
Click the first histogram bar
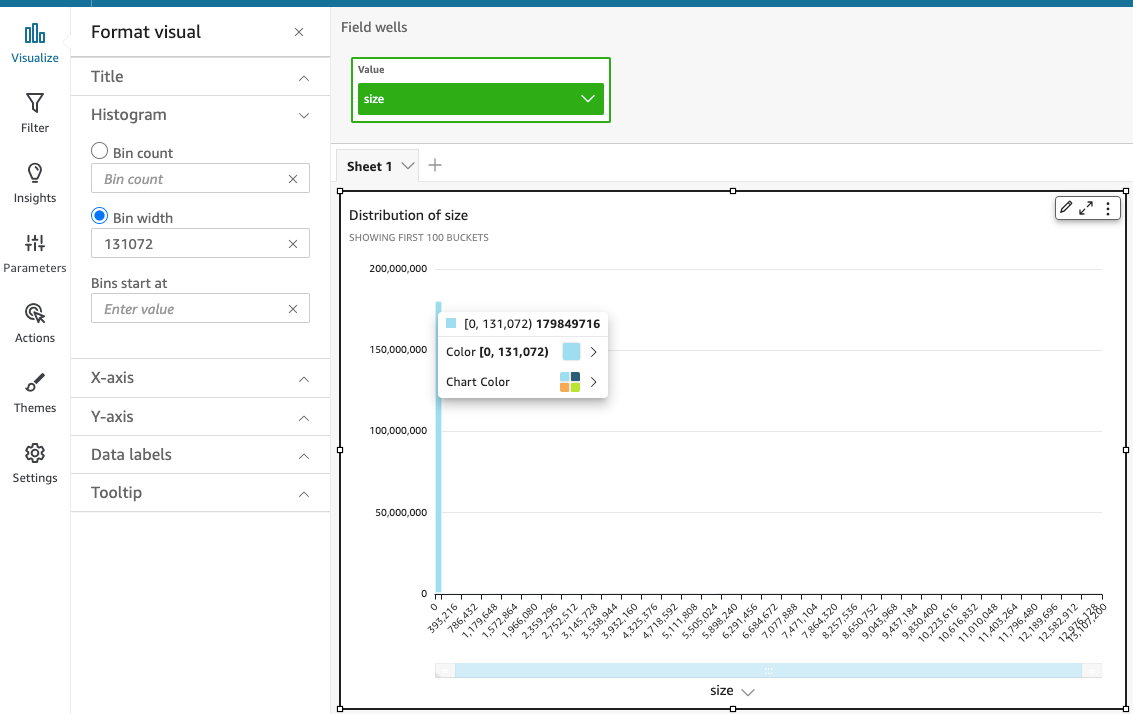click(439, 447)
